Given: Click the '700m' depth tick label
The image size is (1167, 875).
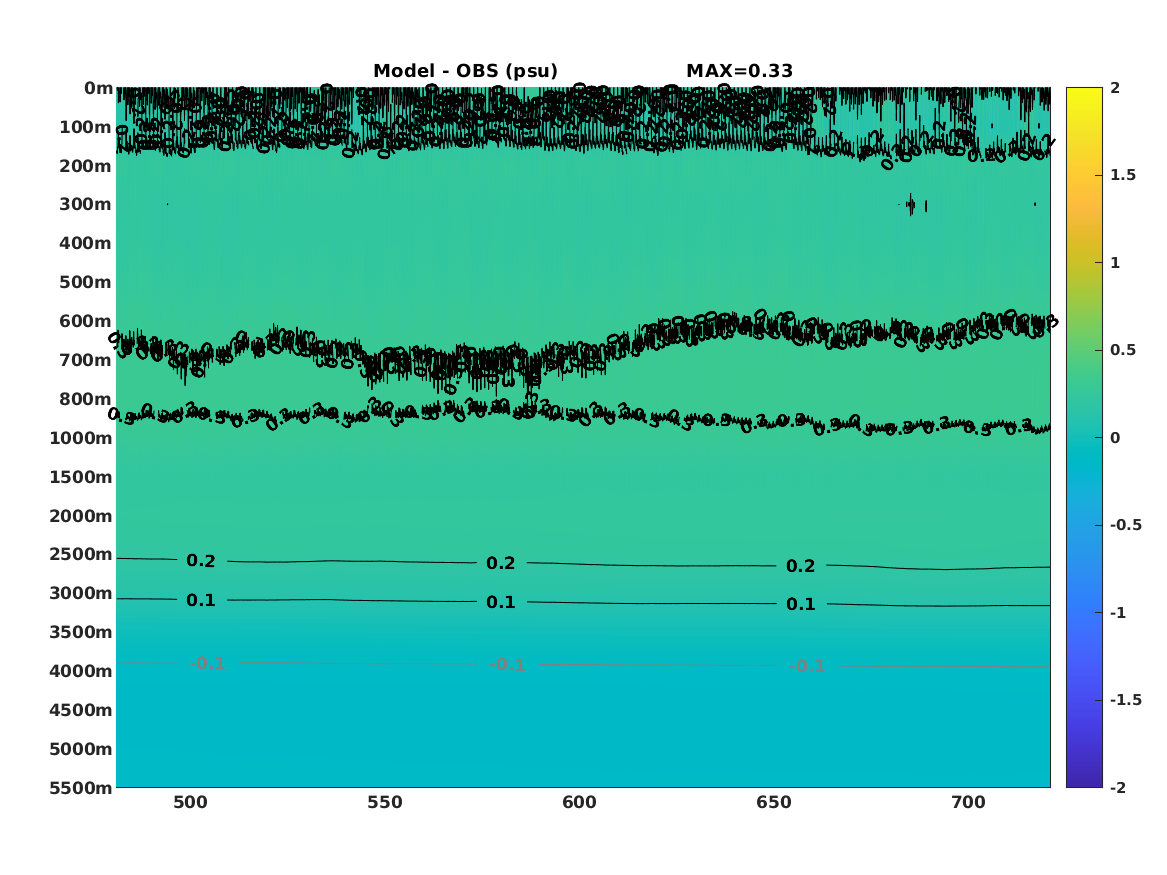Looking at the screenshot, I should pos(86,360).
